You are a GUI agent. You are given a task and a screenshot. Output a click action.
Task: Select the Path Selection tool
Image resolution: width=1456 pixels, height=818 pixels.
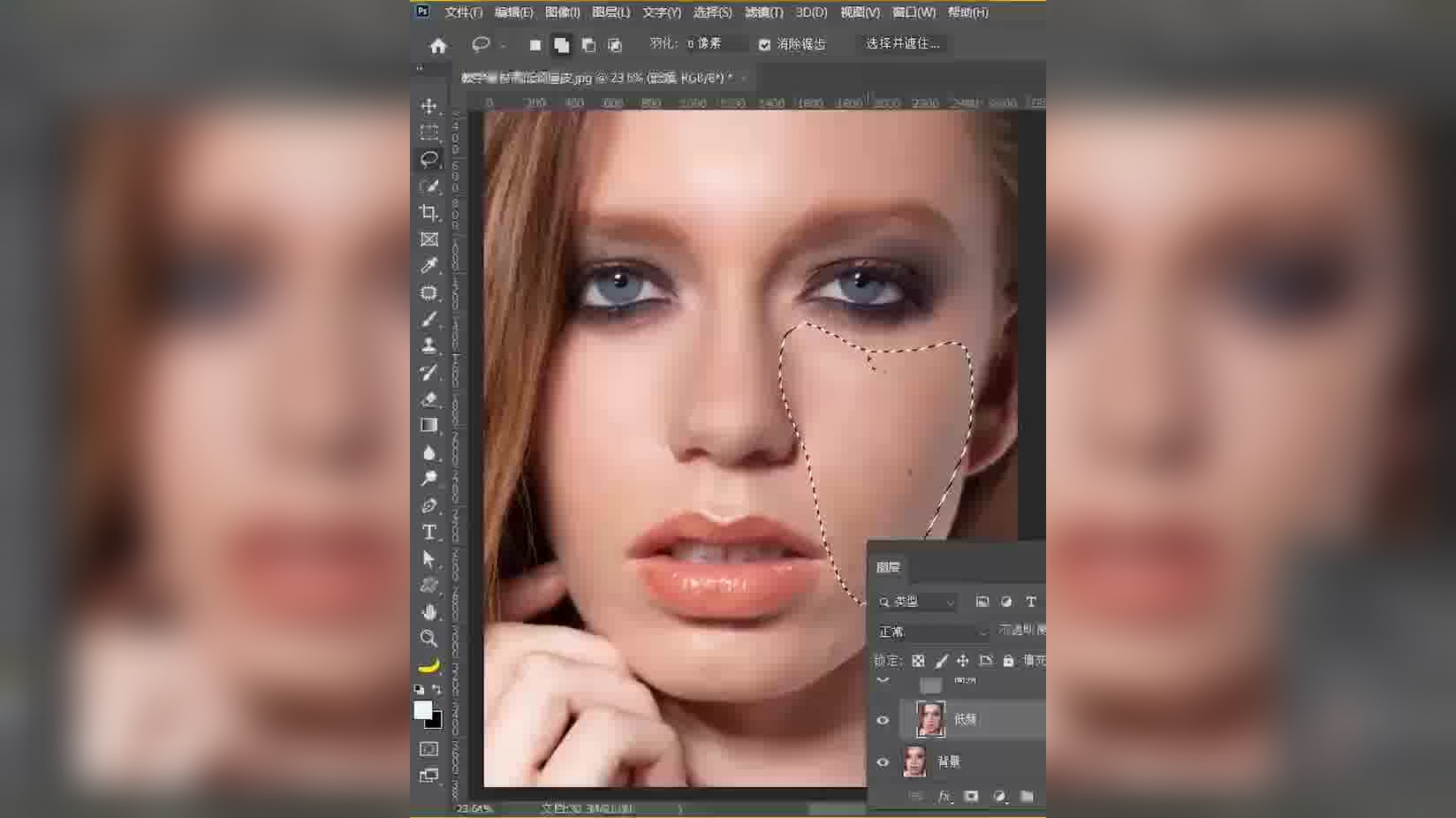[428, 558]
